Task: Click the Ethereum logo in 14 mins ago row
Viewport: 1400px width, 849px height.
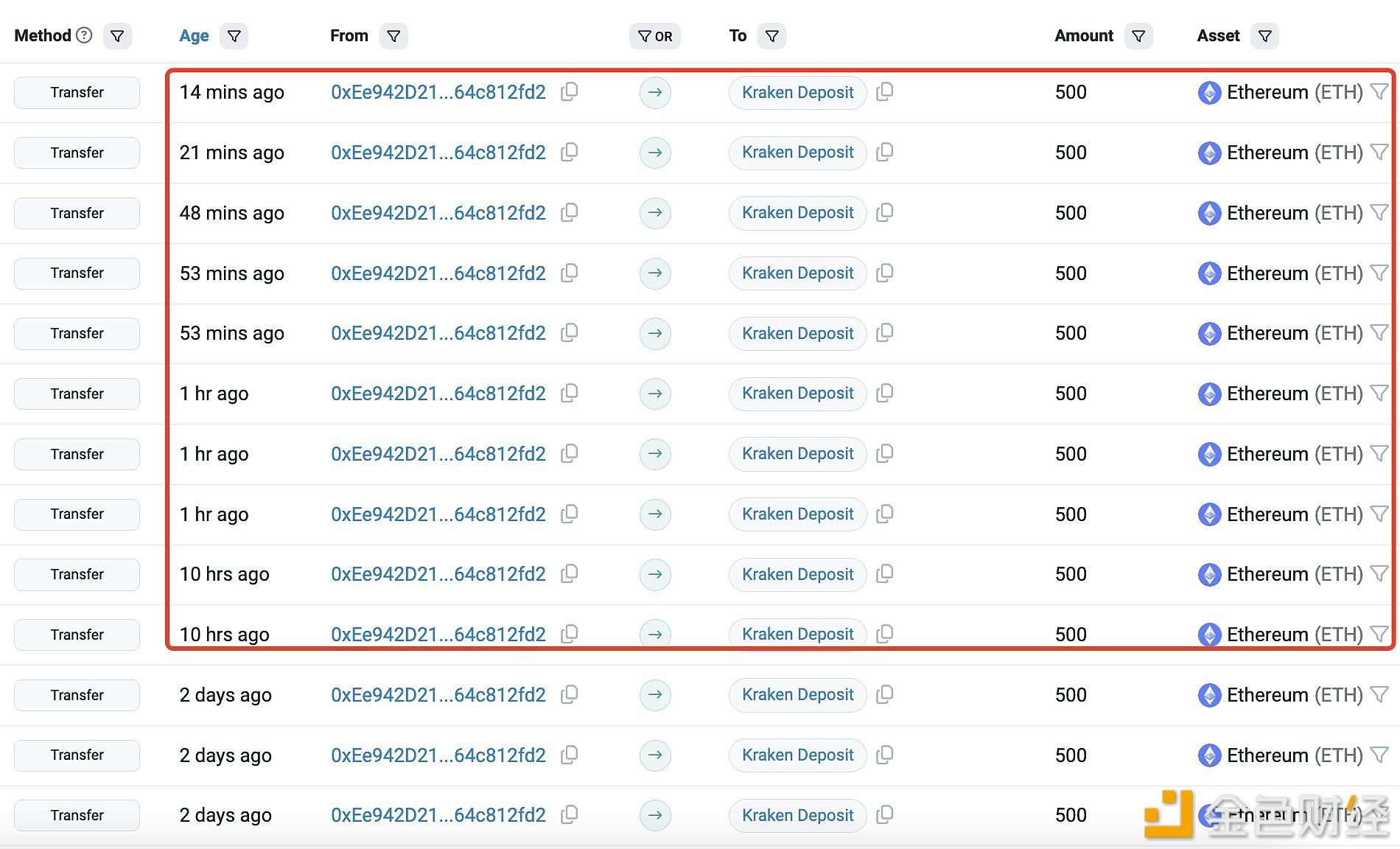Action: point(1209,93)
